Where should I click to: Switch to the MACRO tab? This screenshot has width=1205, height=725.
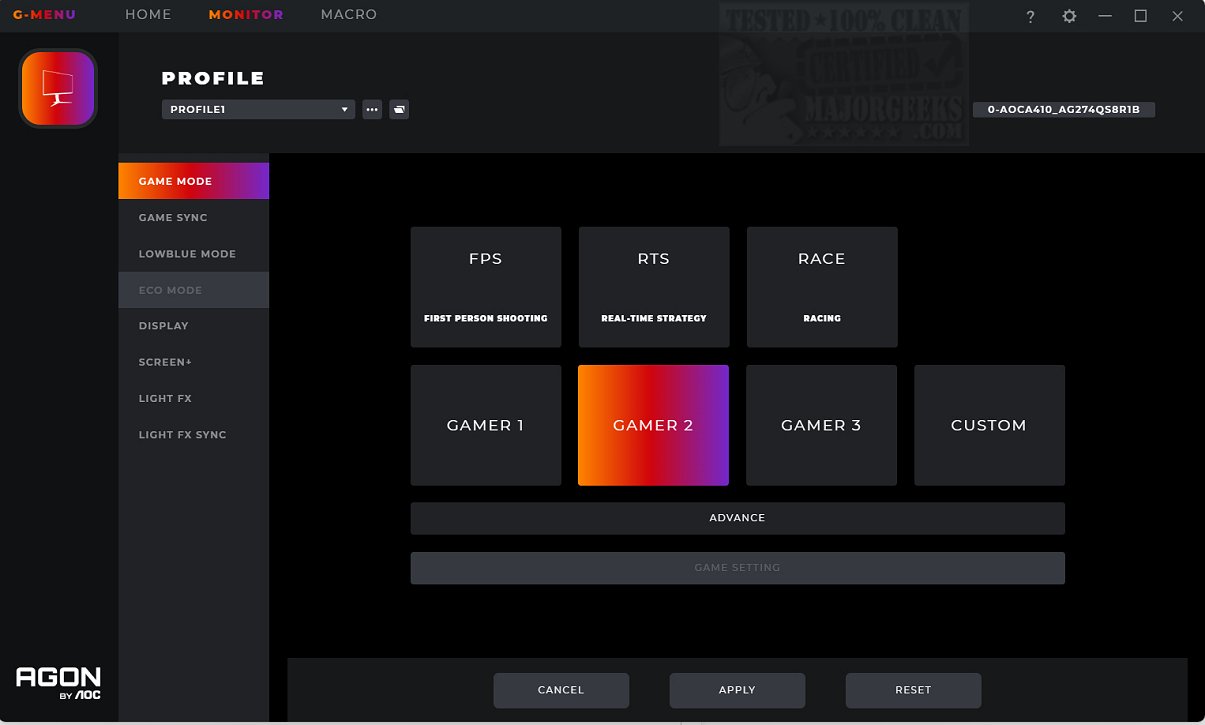[348, 14]
